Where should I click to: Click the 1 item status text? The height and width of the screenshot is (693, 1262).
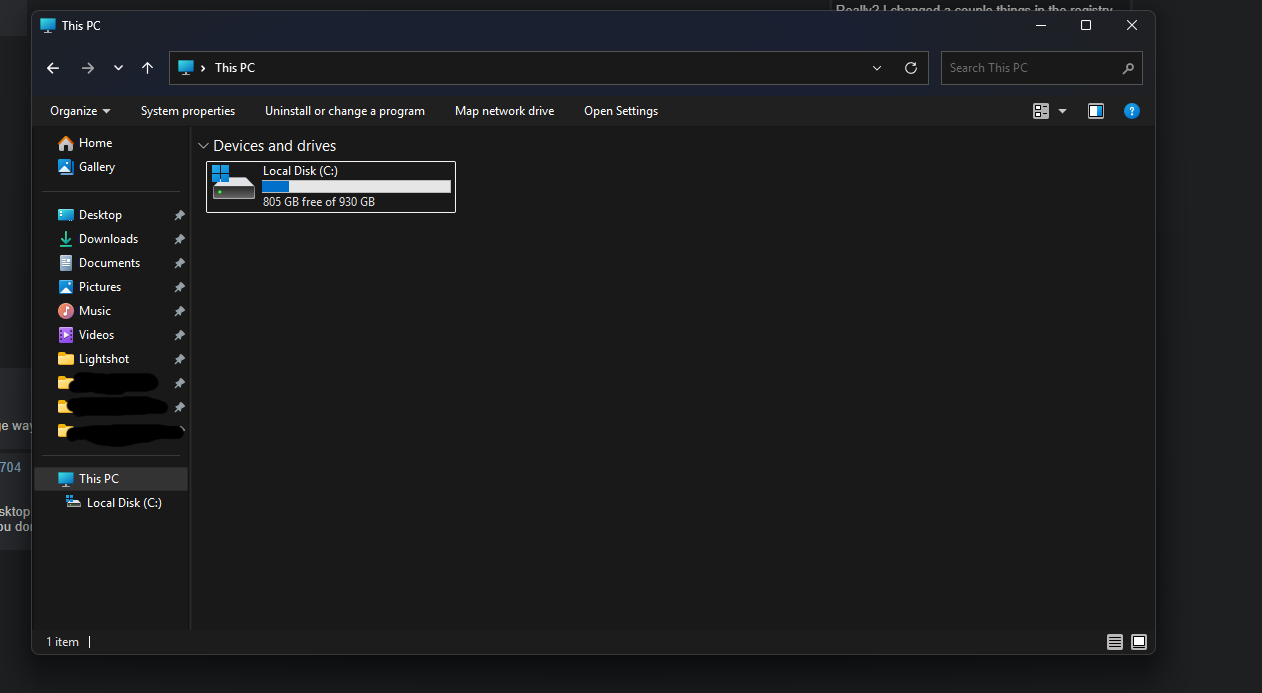coord(62,642)
